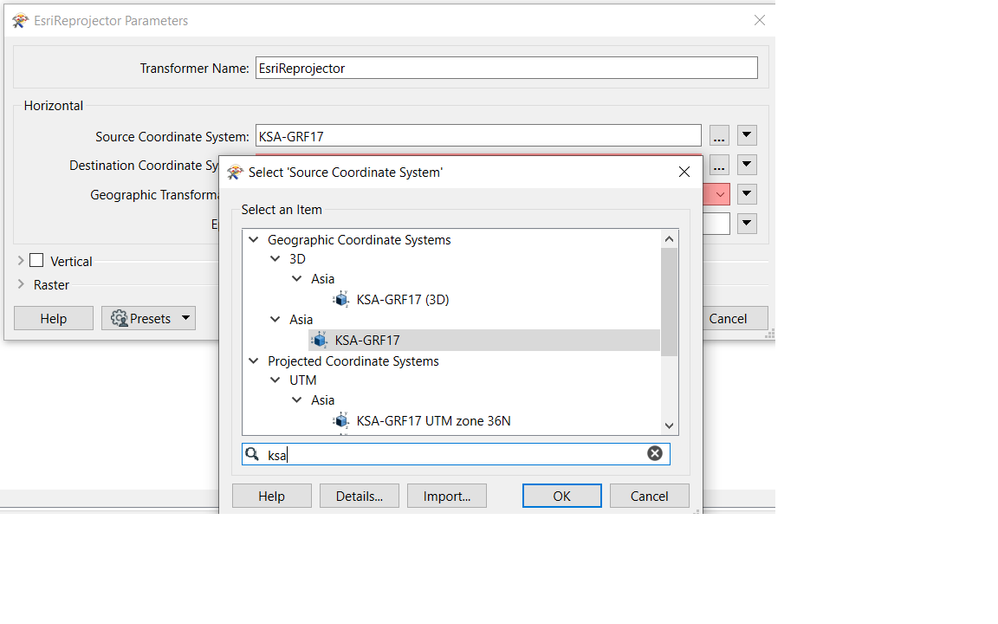Open dropdown arrow beside the fourth parameter field
998x624 pixels.
pos(747,223)
